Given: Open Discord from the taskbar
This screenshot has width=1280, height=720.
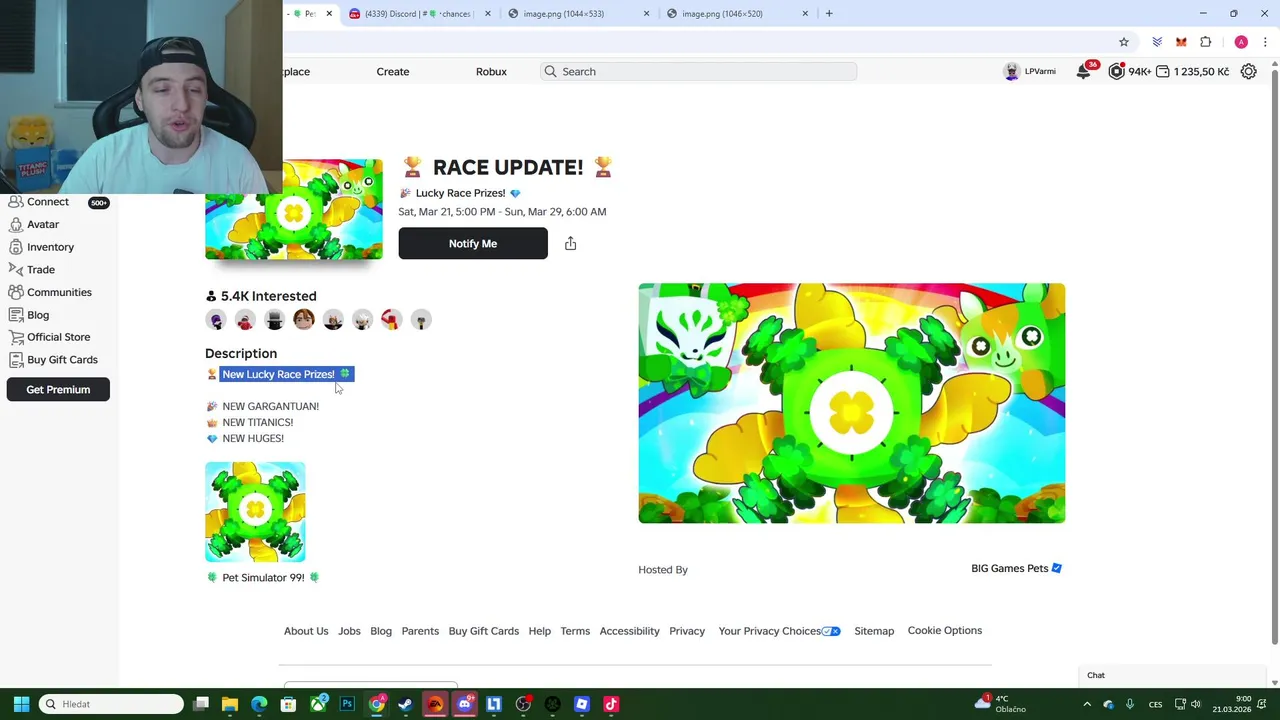Looking at the screenshot, I should pos(464,704).
